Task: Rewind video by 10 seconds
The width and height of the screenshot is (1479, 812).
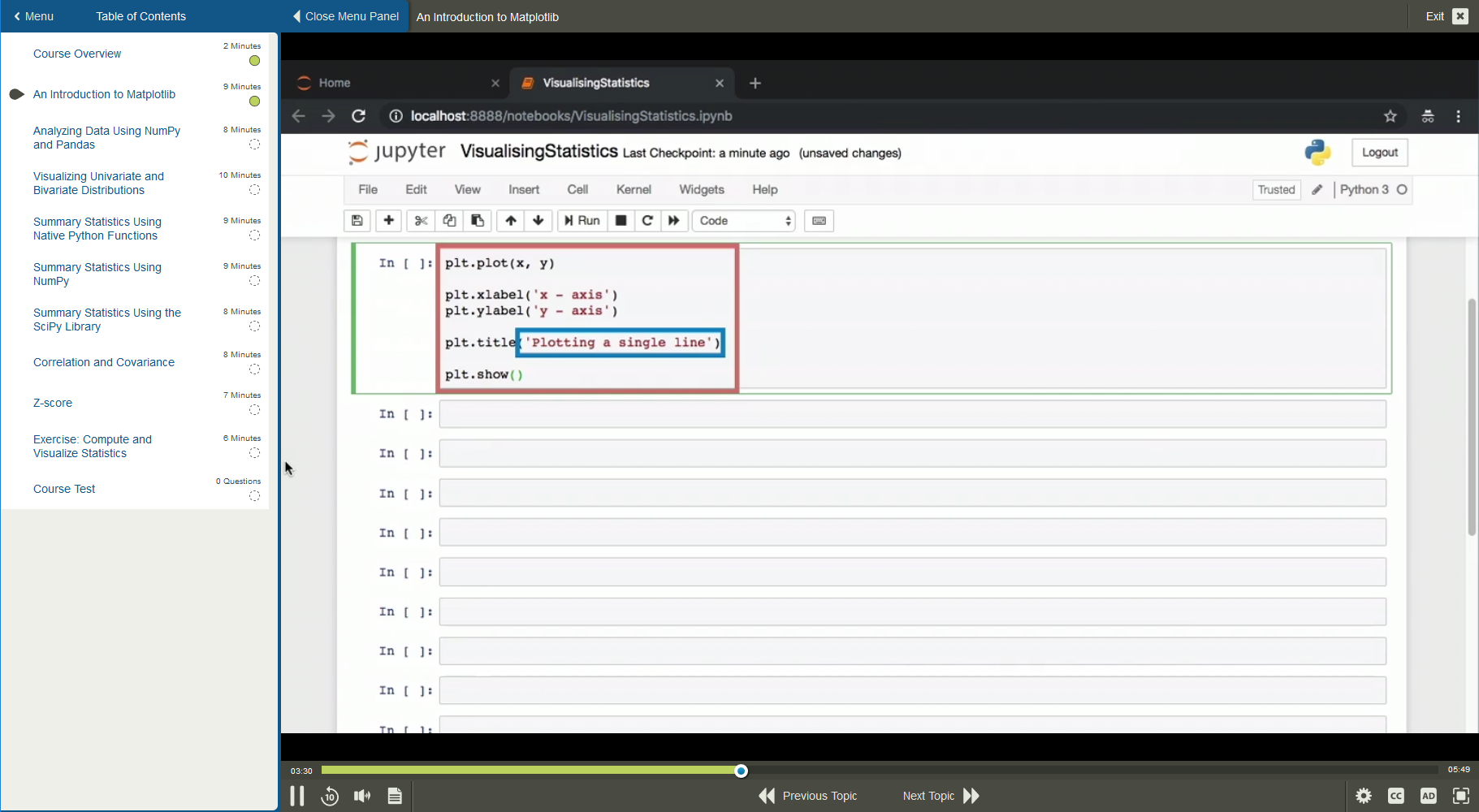Action: pos(329,796)
